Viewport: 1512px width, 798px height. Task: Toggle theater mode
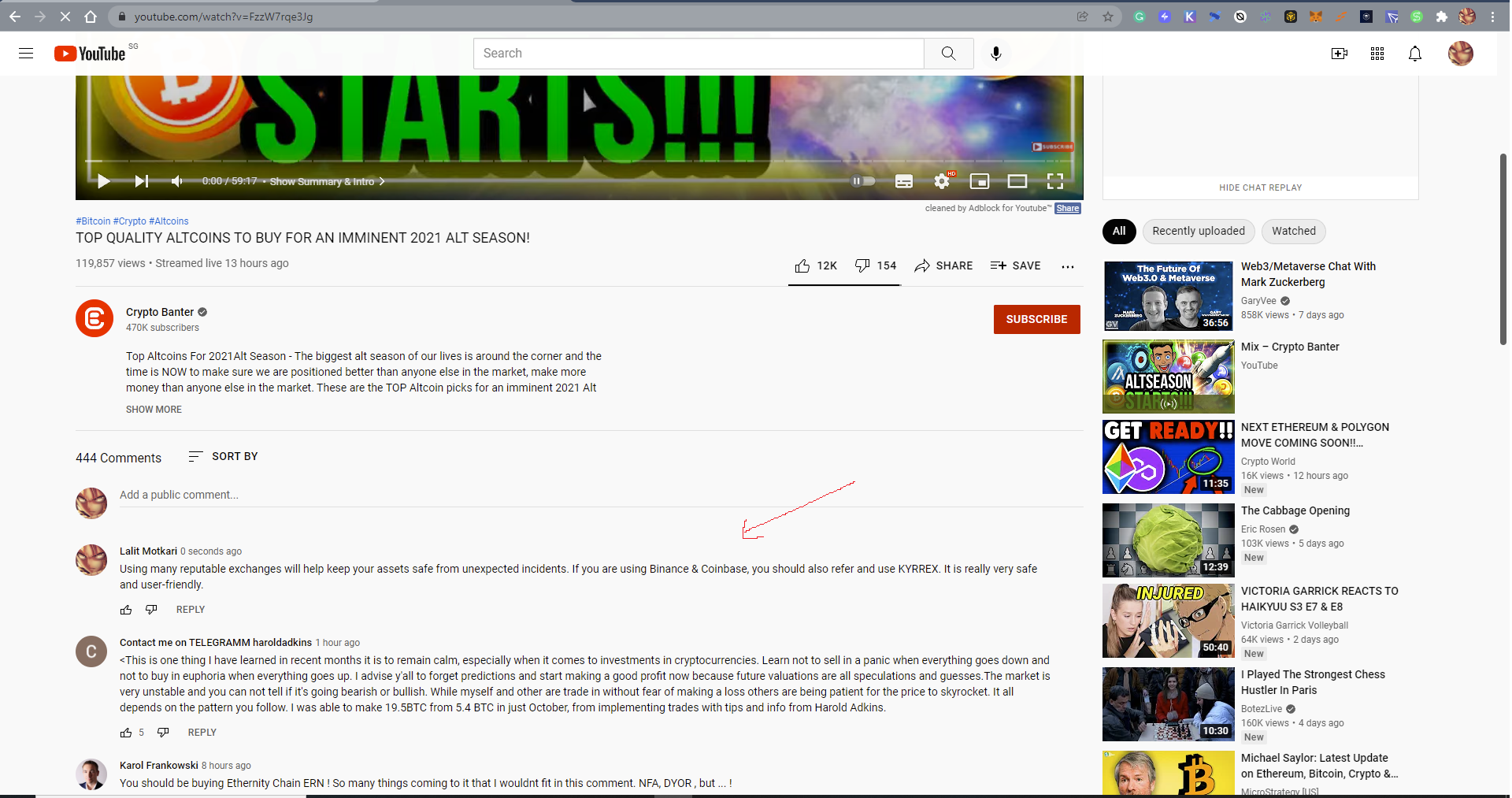(x=1017, y=181)
